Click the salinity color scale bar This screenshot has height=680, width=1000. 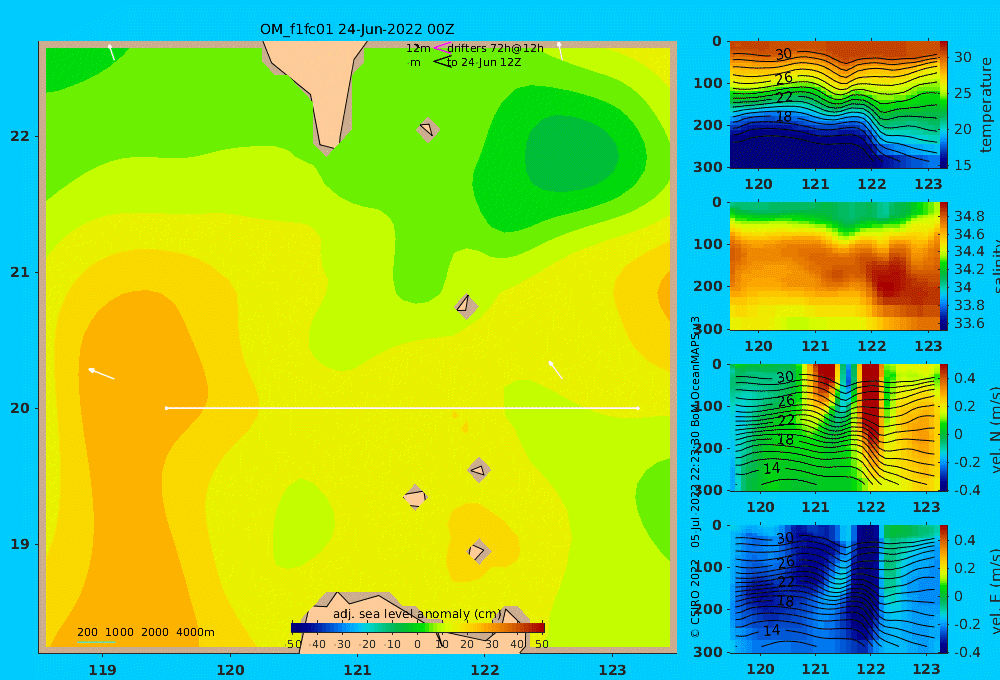click(x=944, y=266)
